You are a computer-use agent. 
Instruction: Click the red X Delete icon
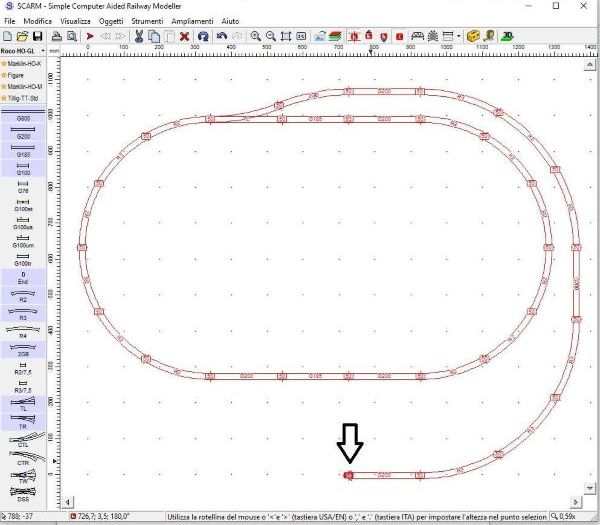click(185, 36)
